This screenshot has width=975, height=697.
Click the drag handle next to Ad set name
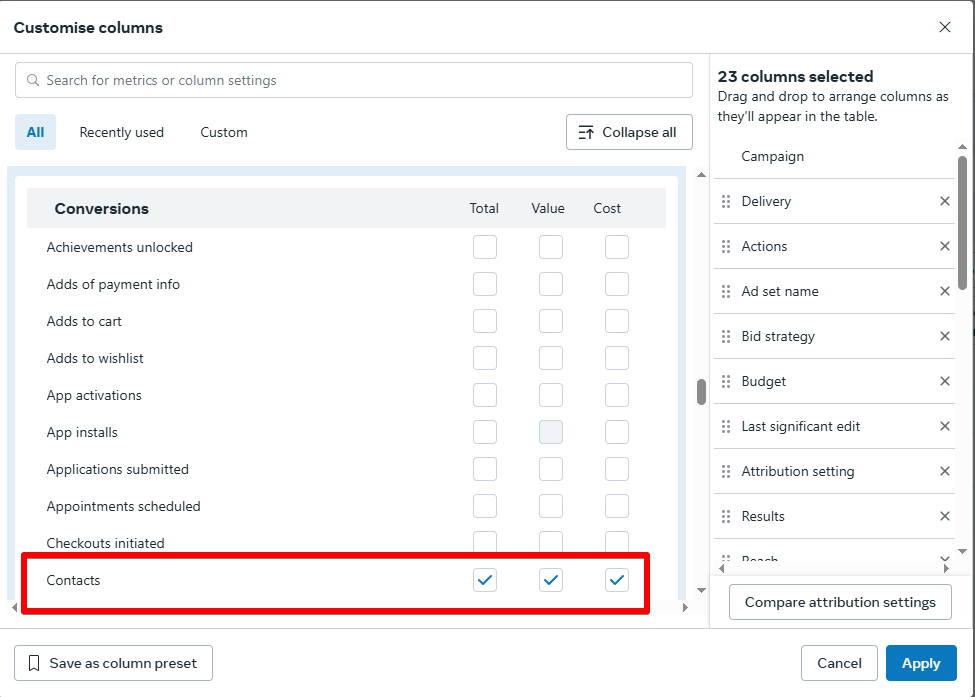[726, 292]
